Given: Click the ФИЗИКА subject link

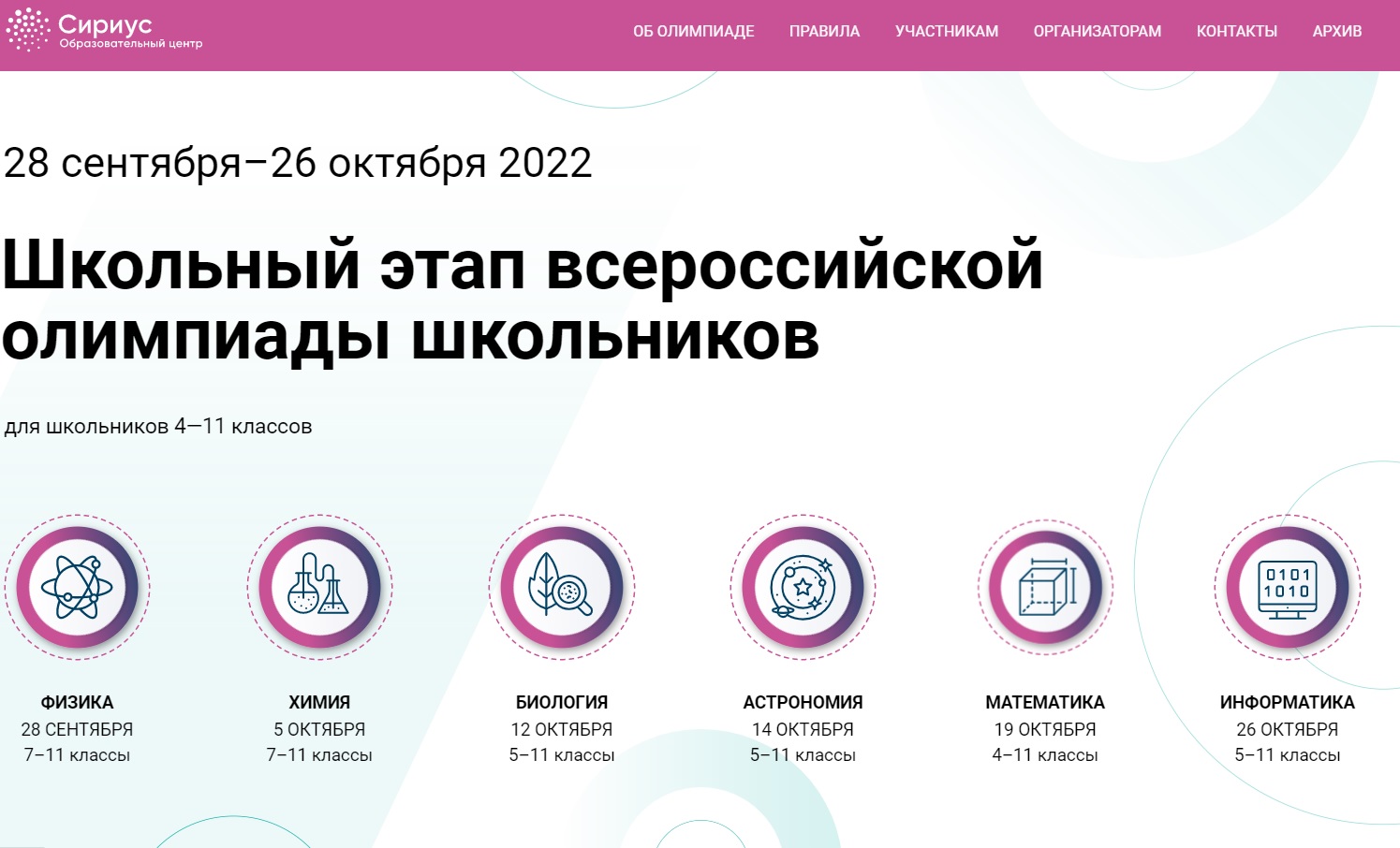Looking at the screenshot, I should pyautogui.click(x=78, y=702).
